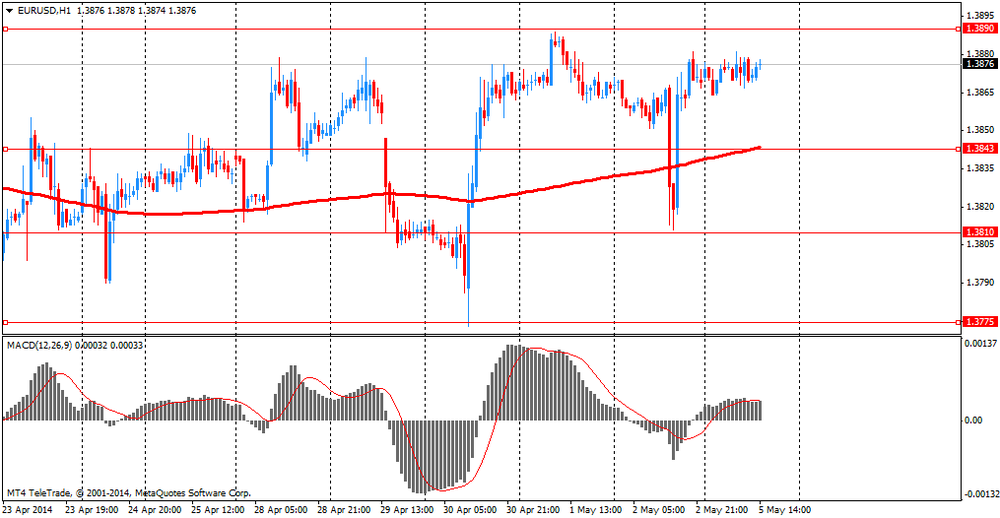The image size is (1000, 518).
Task: Click the 1.3890 red price level label
Action: pyautogui.click(x=979, y=29)
